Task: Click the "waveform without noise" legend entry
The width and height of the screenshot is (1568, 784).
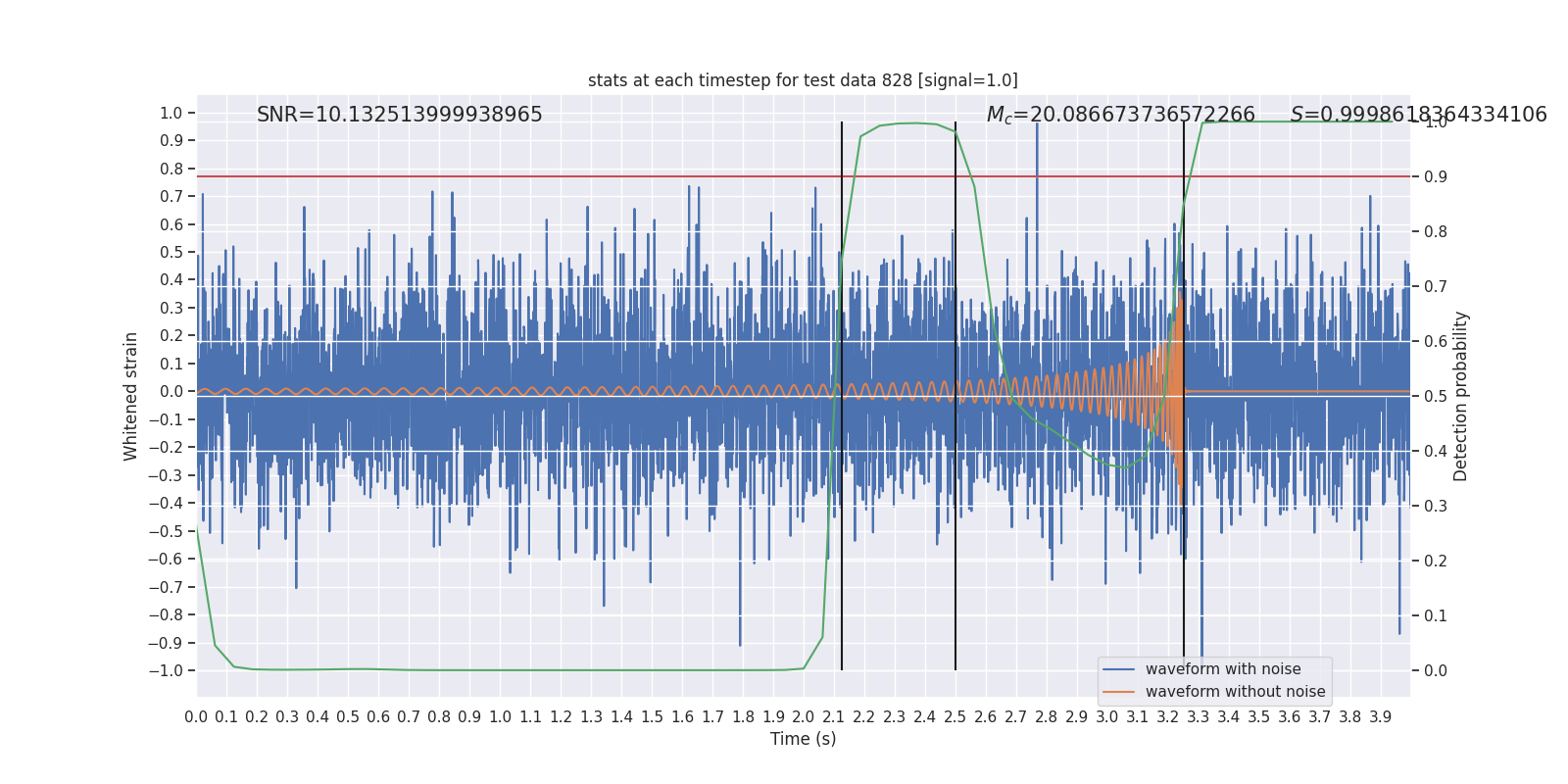Action: pyautogui.click(x=1235, y=692)
